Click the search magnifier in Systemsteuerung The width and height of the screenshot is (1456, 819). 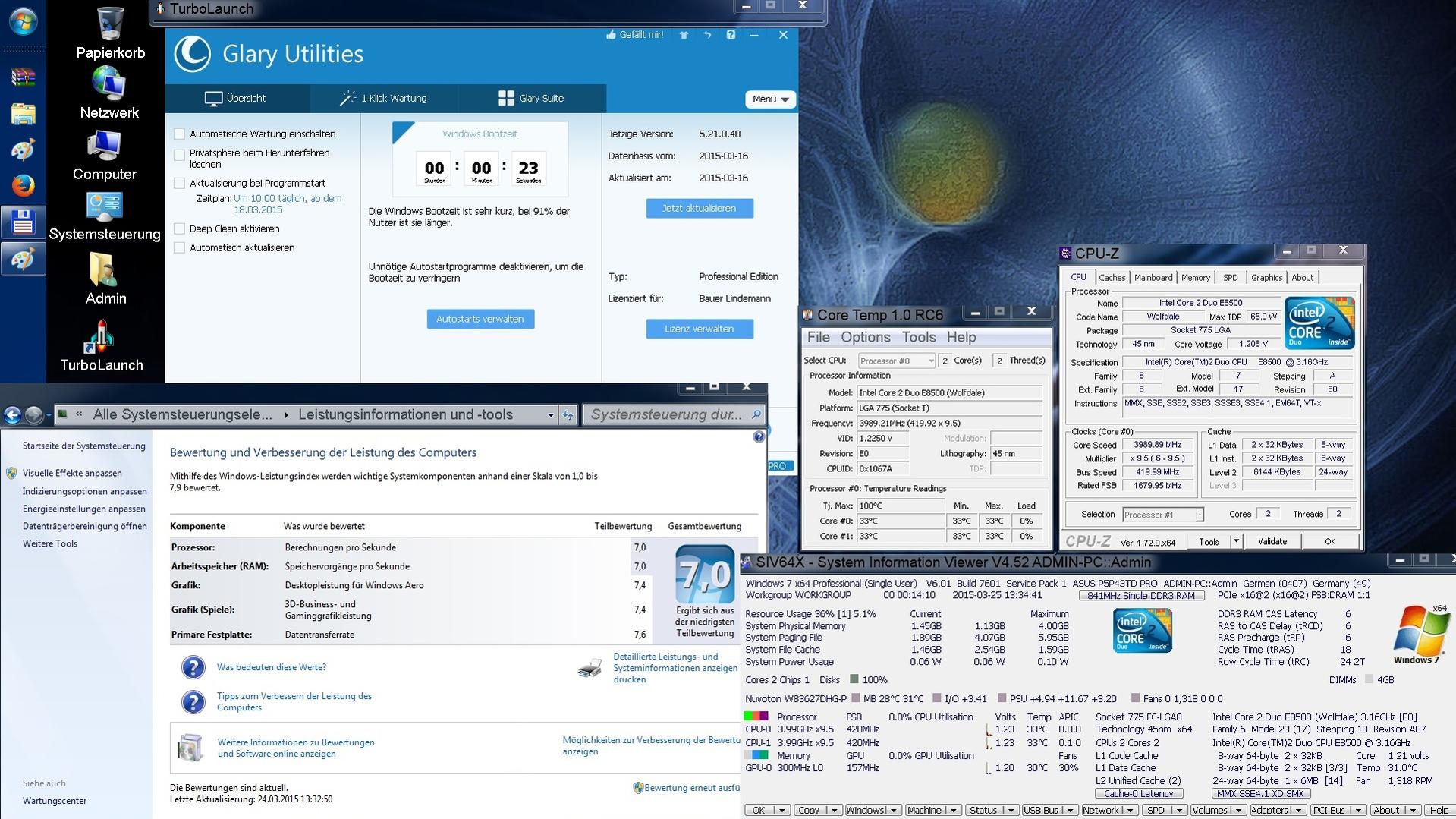756,414
